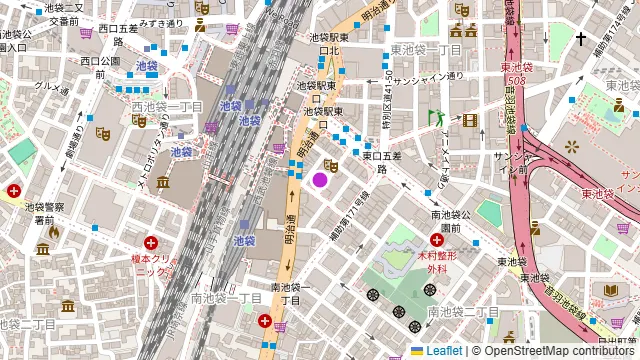Image resolution: width=640 pixels, height=360 pixels.
Task: Click the グルメ通り street label
Action: click(x=52, y=89)
